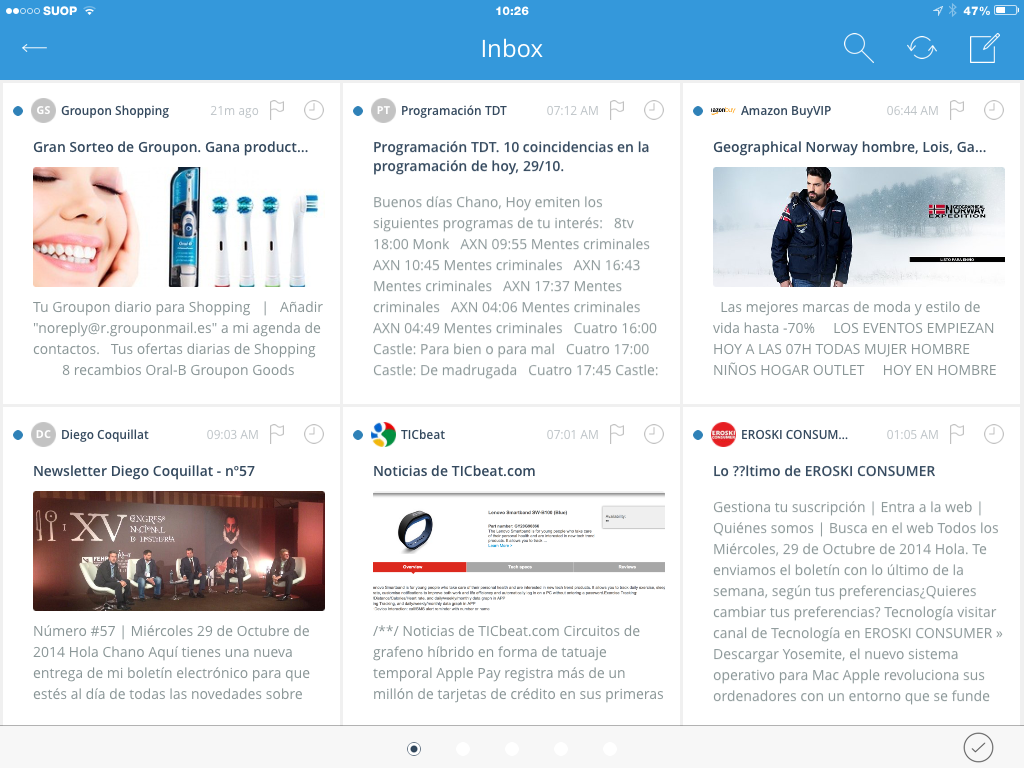
Task: Compose a new email
Action: (984, 48)
